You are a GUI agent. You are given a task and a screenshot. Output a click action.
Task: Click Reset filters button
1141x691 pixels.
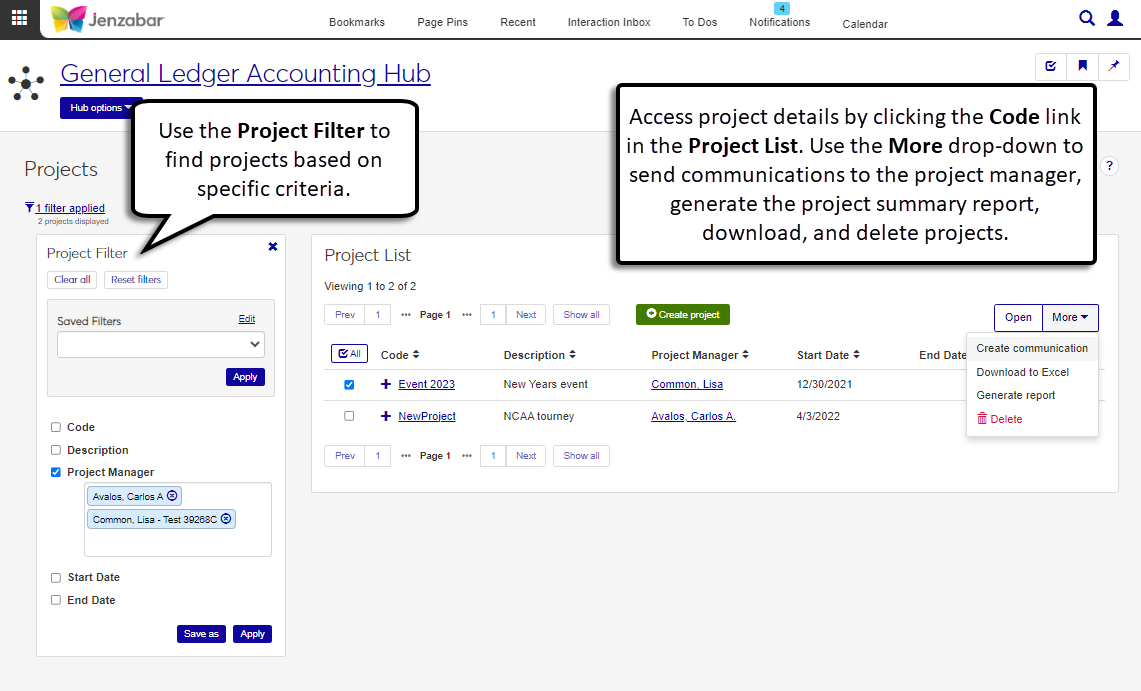click(136, 279)
